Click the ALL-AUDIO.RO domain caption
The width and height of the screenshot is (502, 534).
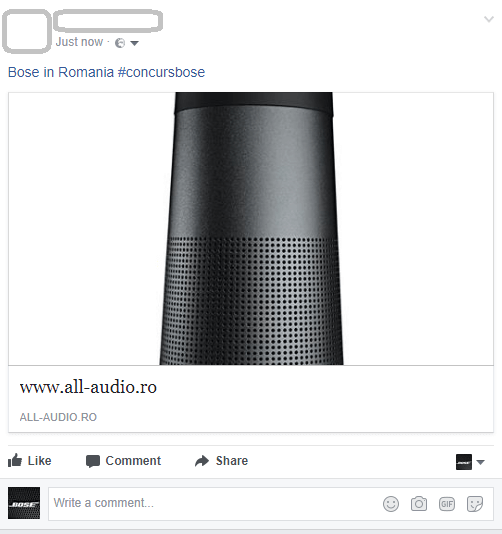(x=58, y=417)
